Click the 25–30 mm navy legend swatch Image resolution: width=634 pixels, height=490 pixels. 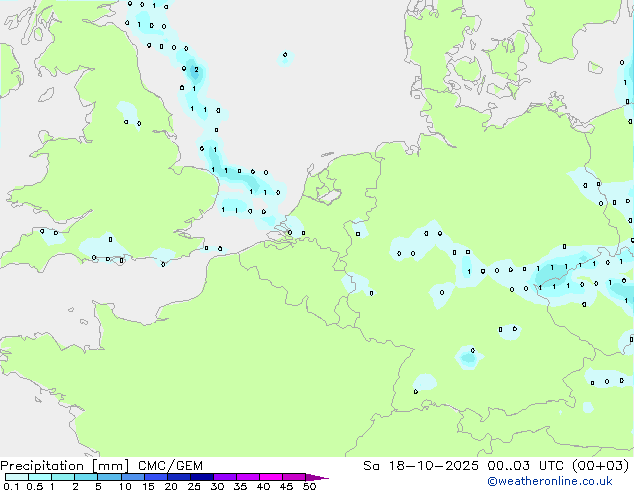click(202, 477)
